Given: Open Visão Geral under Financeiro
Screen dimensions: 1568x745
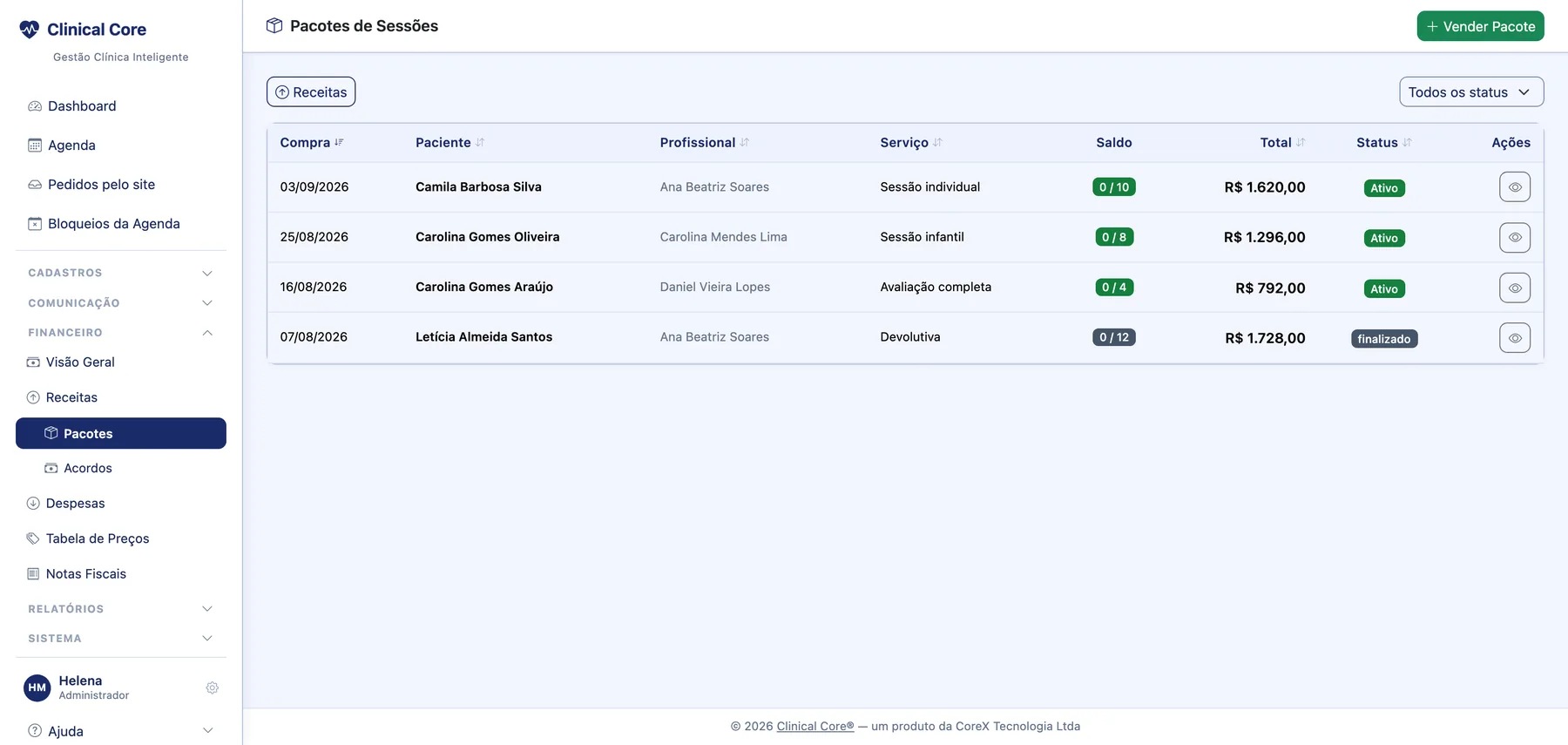Looking at the screenshot, I should pos(121,362).
